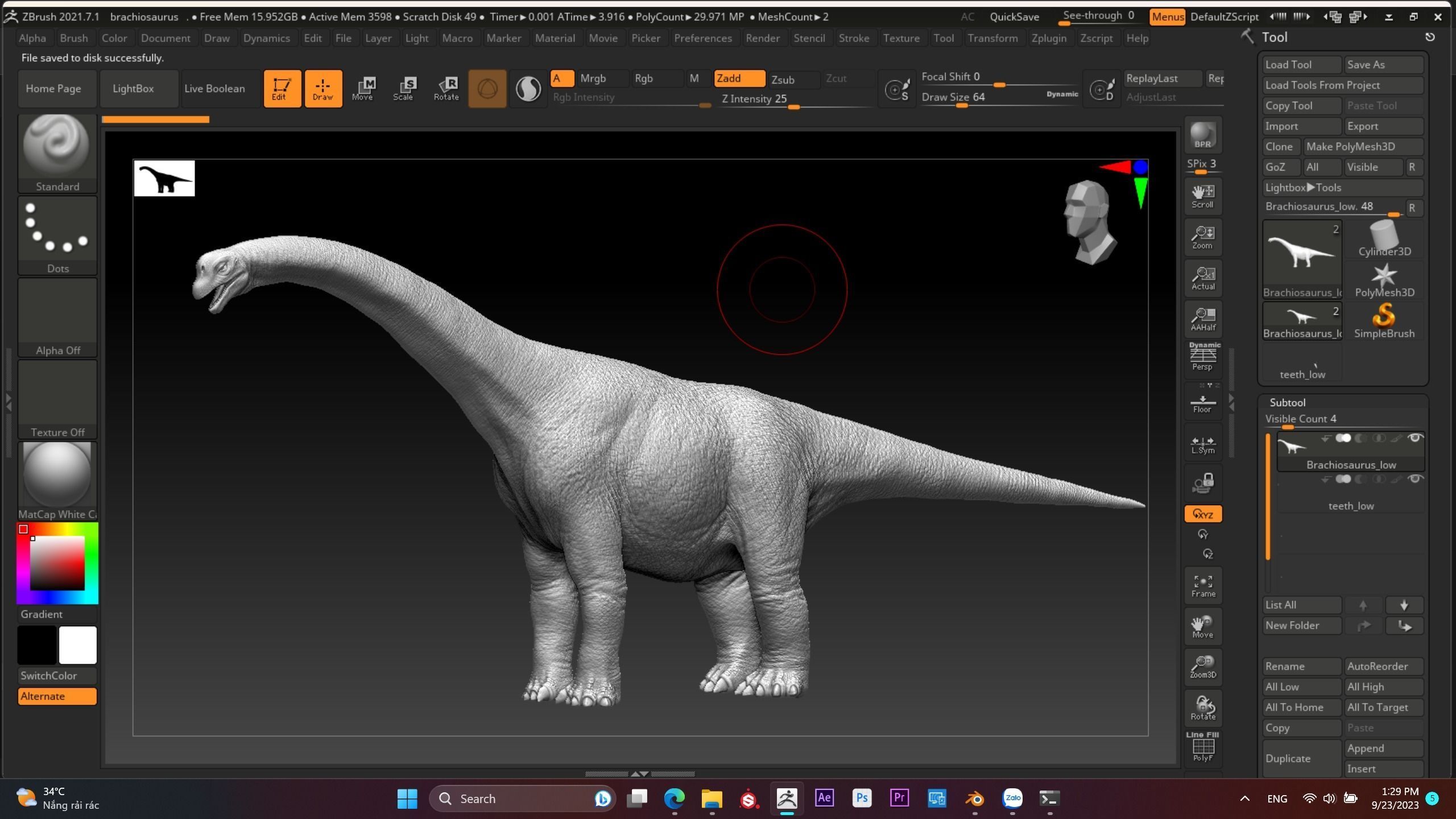Click the Zoom3D icon
Screen dimensions: 1456x819
coord(1203,668)
